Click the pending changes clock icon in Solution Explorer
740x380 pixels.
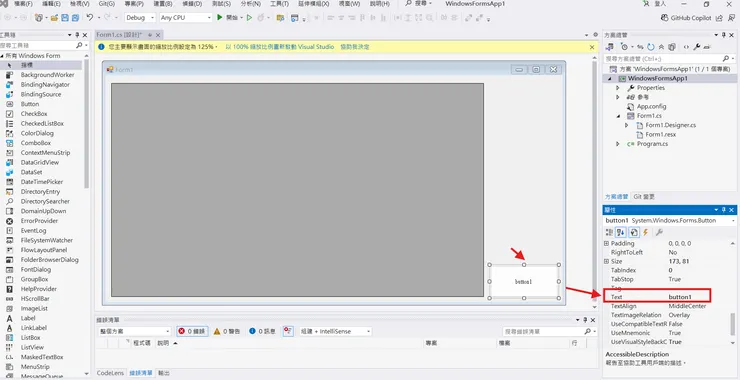(x=625, y=47)
